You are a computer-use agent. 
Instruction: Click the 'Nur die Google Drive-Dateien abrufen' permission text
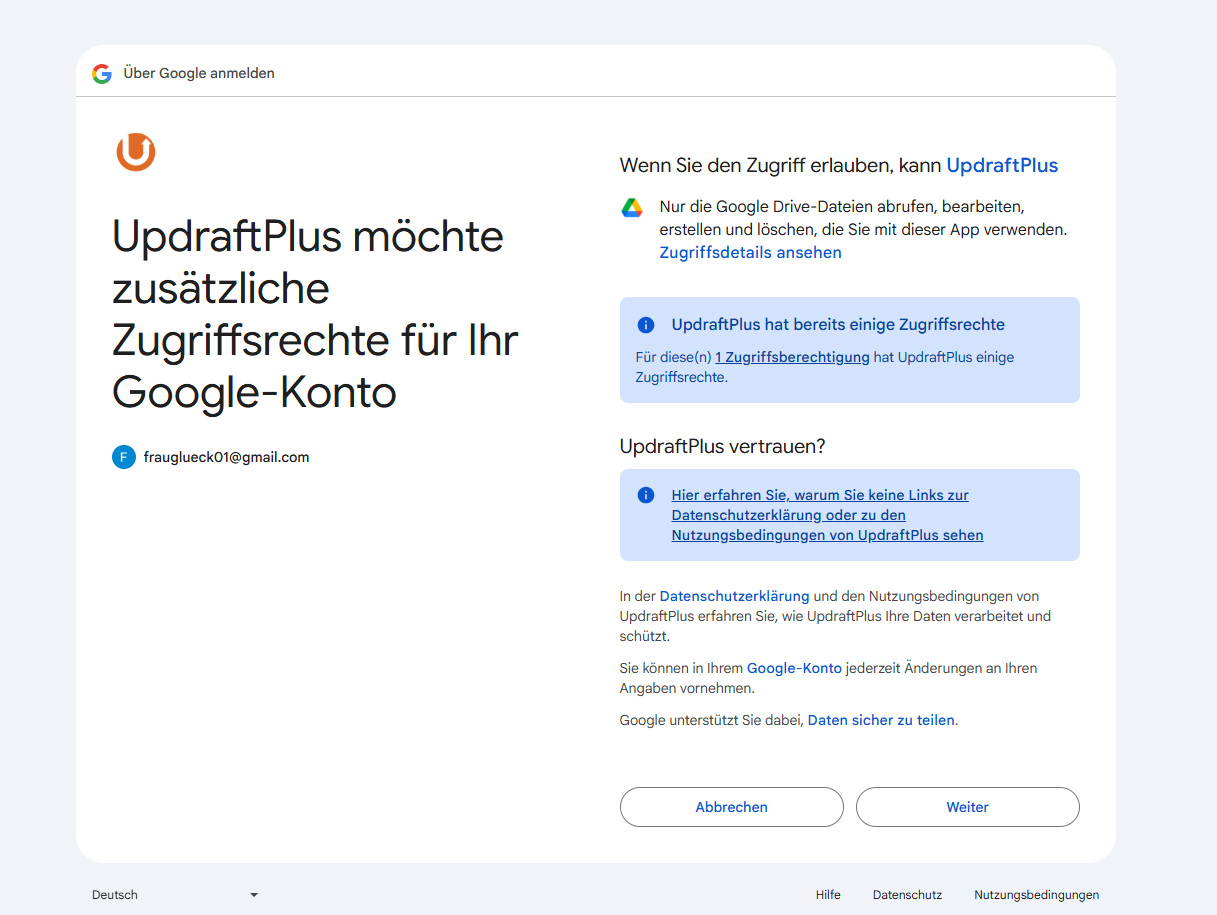(863, 218)
